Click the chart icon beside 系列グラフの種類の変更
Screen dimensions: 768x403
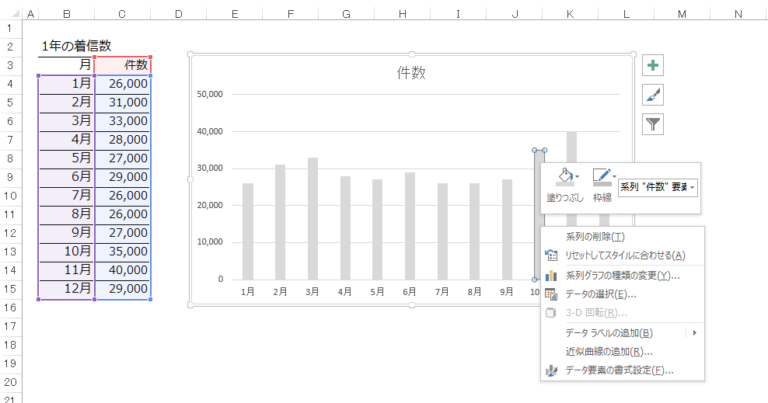point(550,275)
